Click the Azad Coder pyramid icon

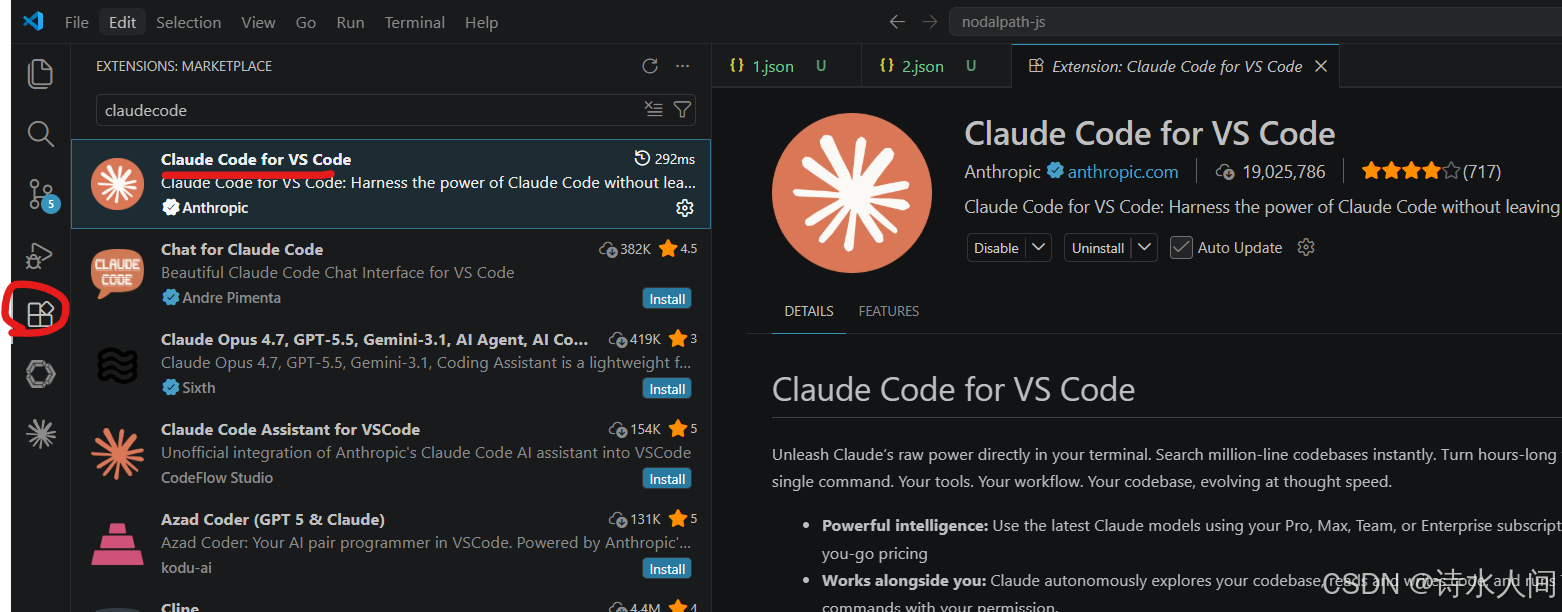click(117, 543)
